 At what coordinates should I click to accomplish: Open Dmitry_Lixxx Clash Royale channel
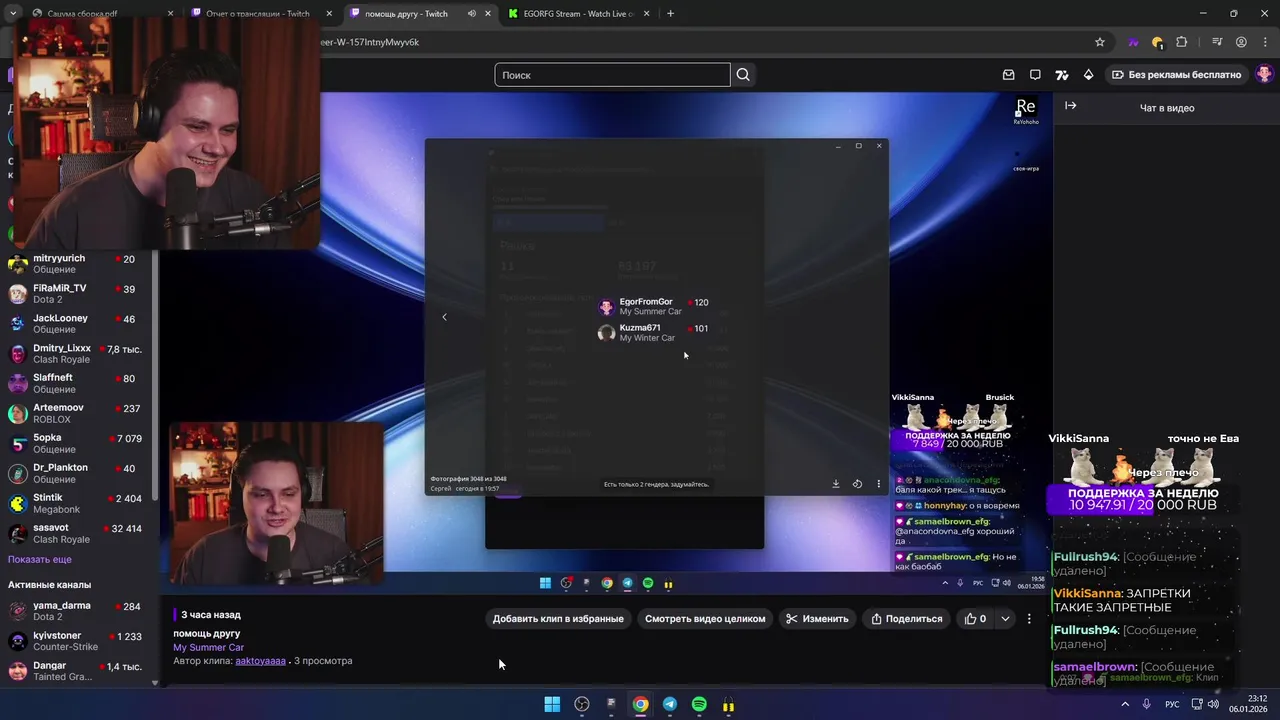point(78,354)
